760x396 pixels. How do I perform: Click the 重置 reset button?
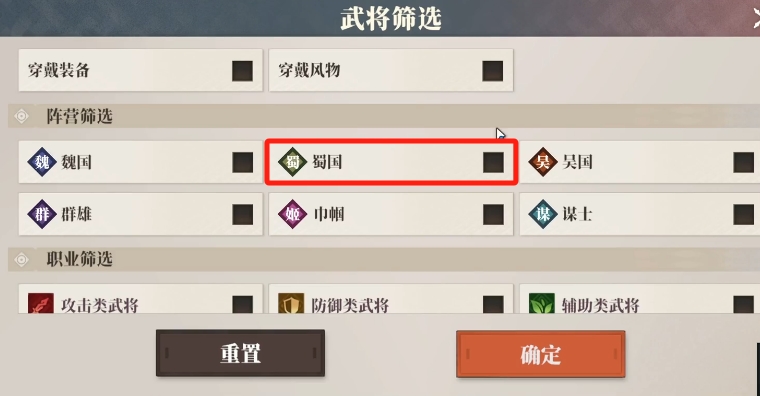[240, 353]
